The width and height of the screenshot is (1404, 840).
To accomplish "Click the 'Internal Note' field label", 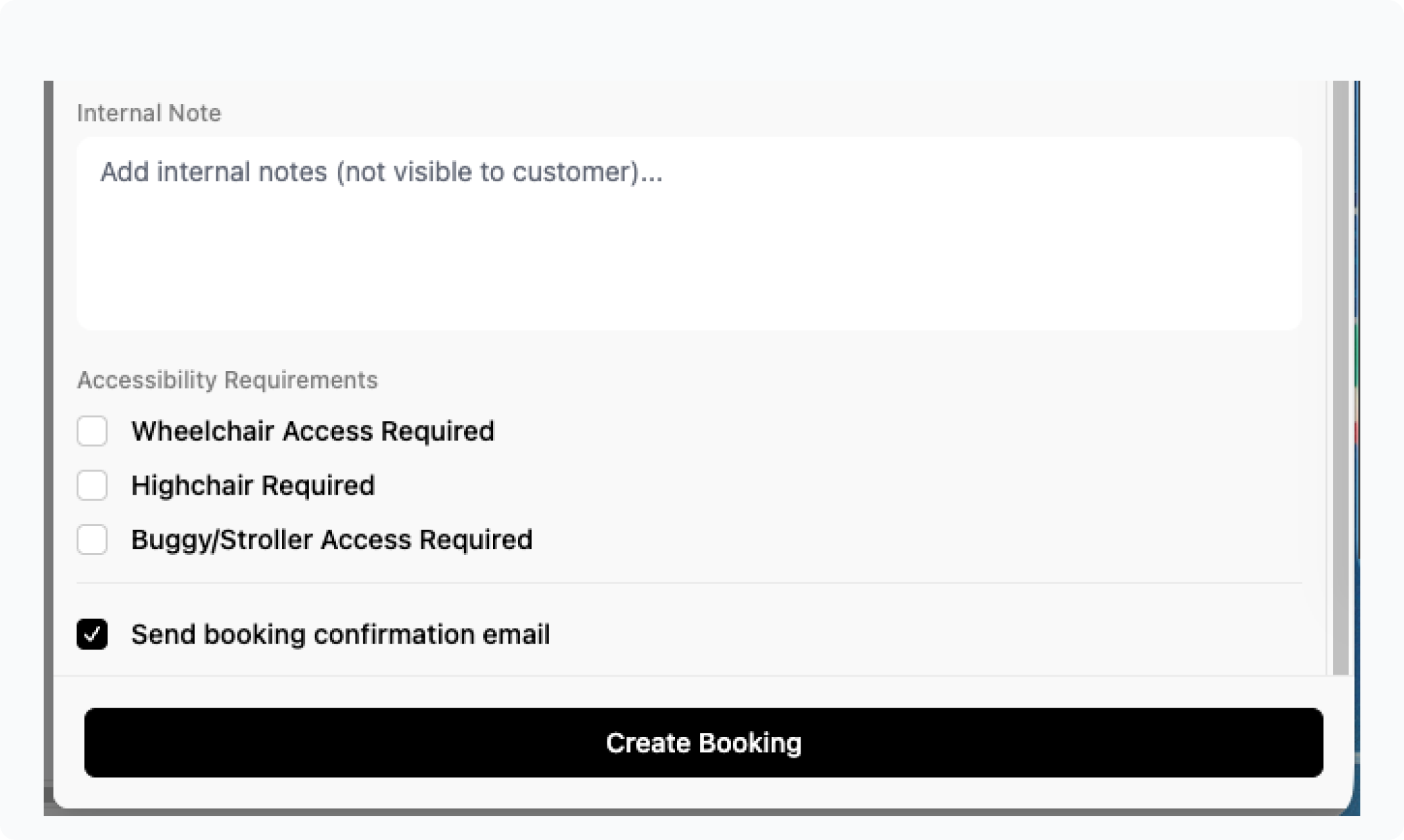I will coord(149,113).
